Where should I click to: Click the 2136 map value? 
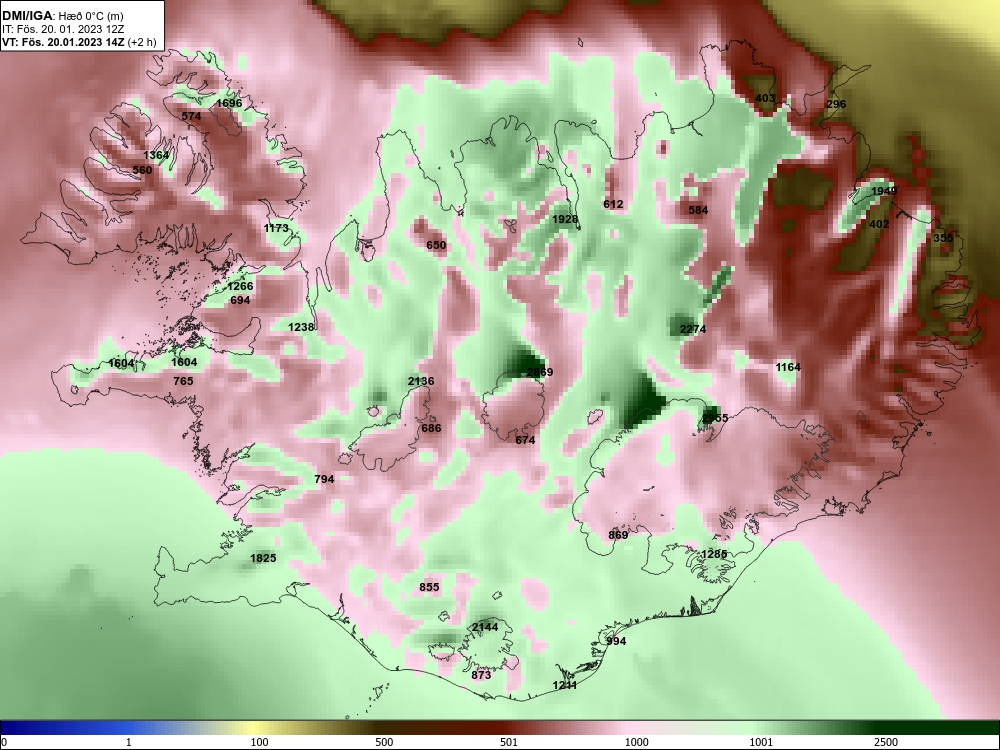(x=421, y=381)
